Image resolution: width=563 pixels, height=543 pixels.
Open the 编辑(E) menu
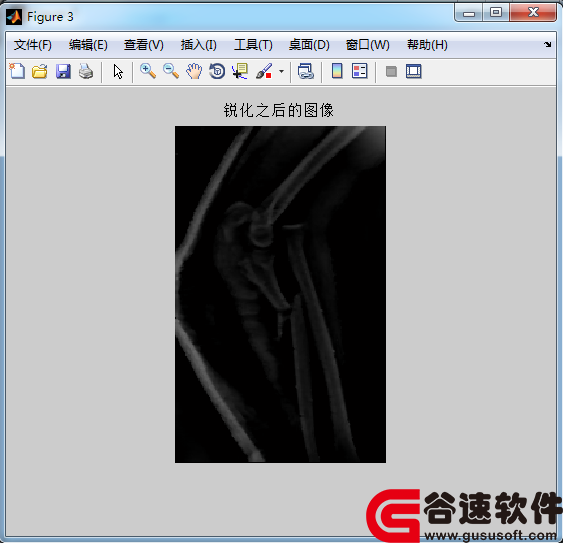[88, 45]
